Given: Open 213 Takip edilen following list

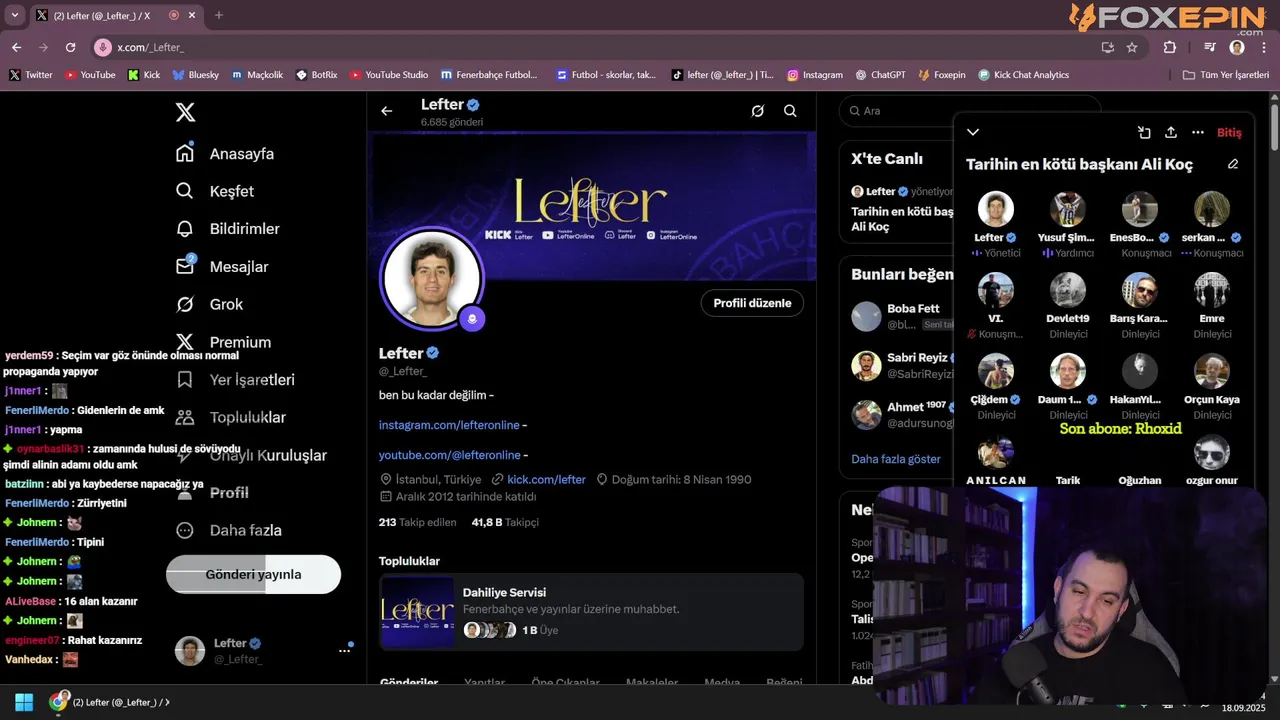Looking at the screenshot, I should tap(417, 522).
